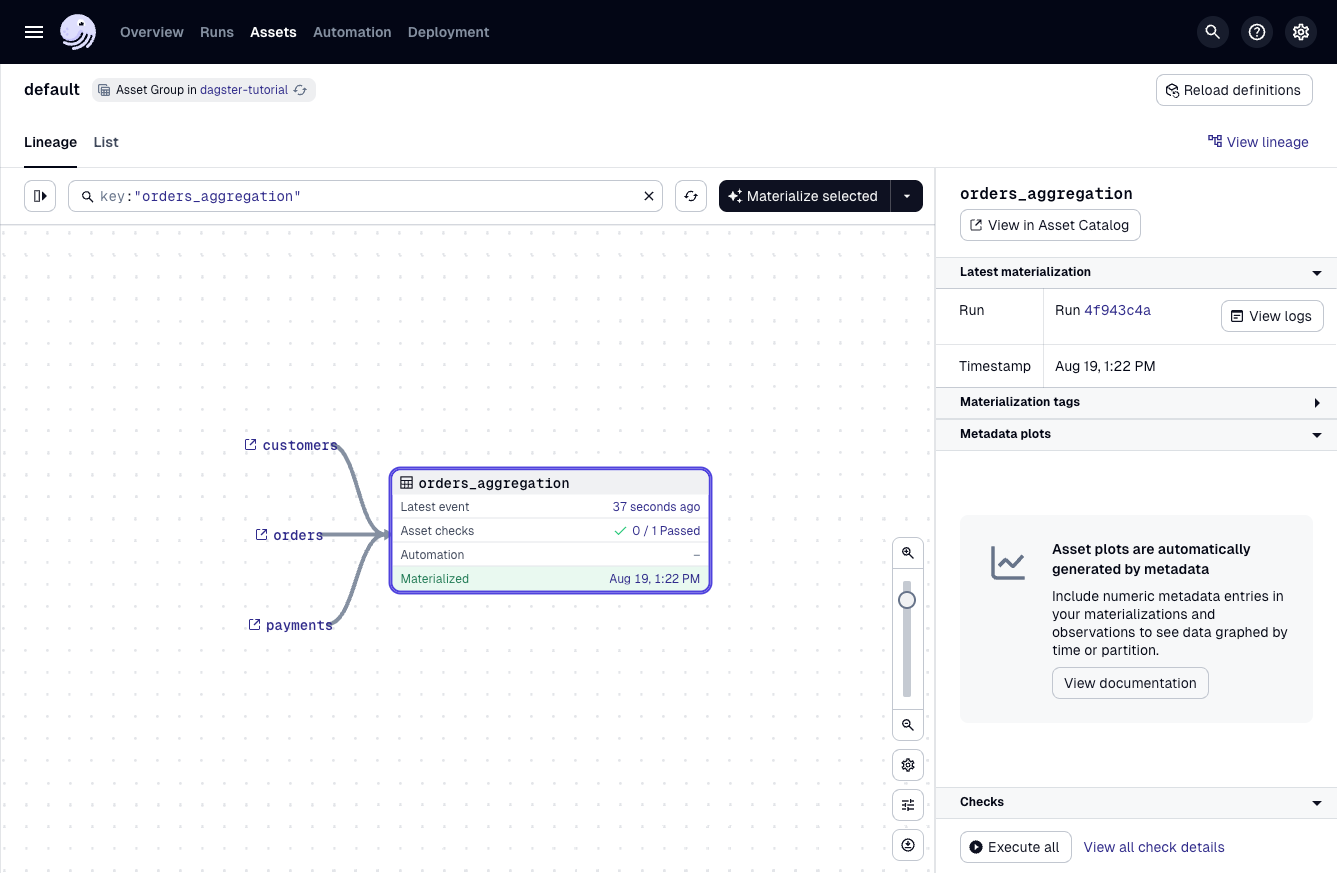Screen dimensions: 1337x873
Task: Toggle the left sidebar panel
Action: pyautogui.click(x=40, y=196)
